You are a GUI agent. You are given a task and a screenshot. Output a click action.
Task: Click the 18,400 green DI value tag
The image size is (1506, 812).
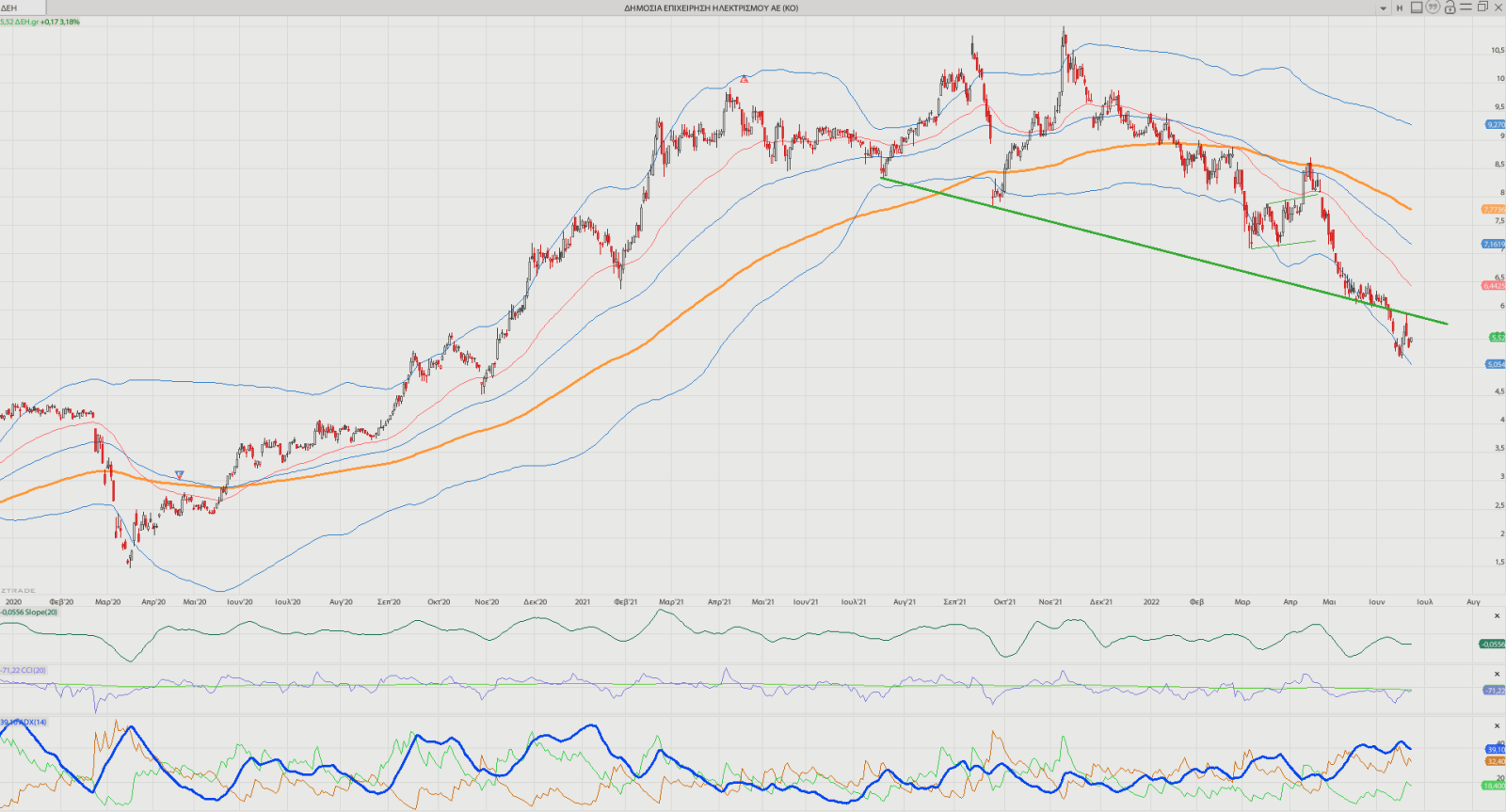[1494, 786]
